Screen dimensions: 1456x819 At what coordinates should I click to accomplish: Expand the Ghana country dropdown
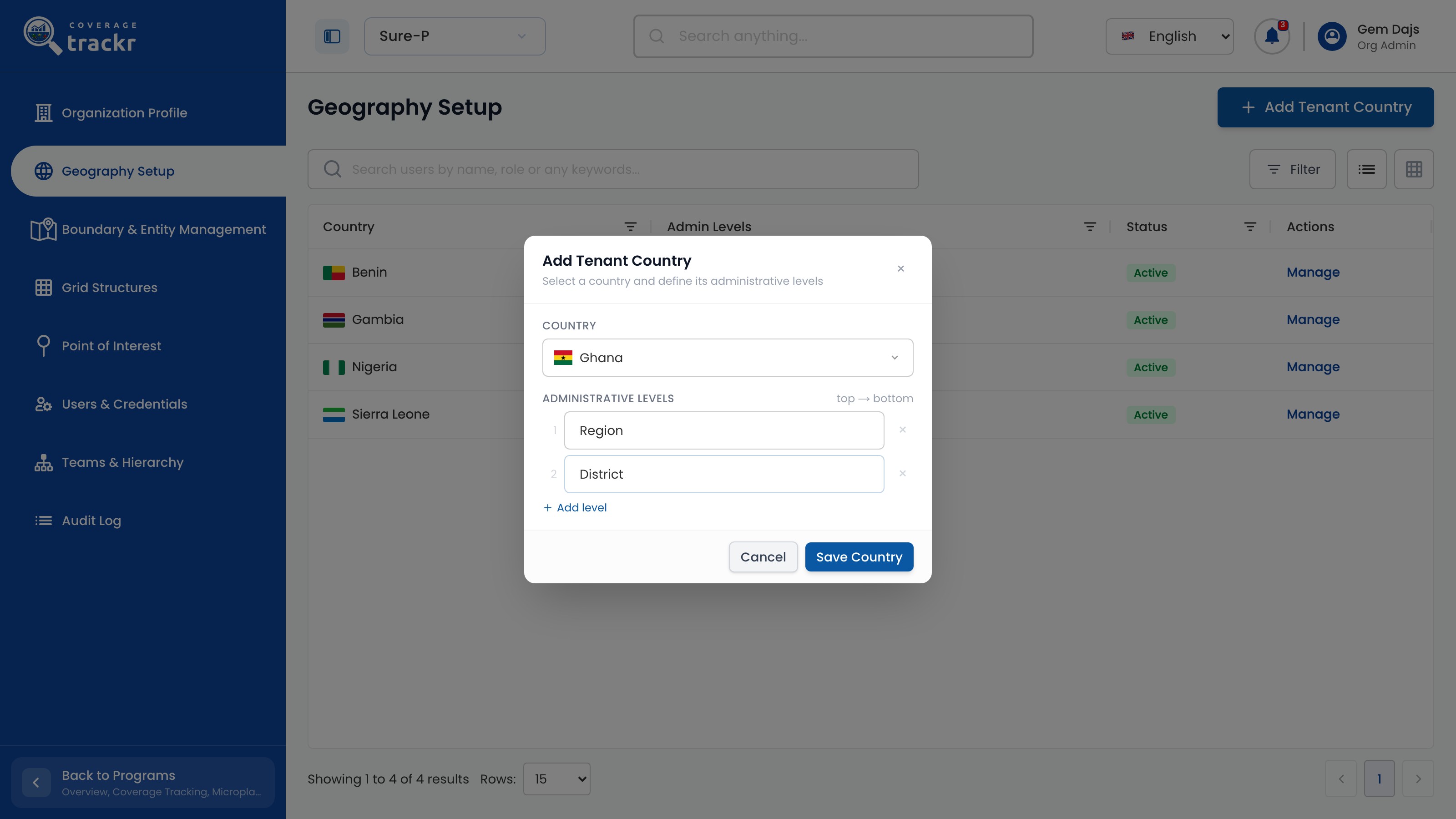(x=728, y=357)
